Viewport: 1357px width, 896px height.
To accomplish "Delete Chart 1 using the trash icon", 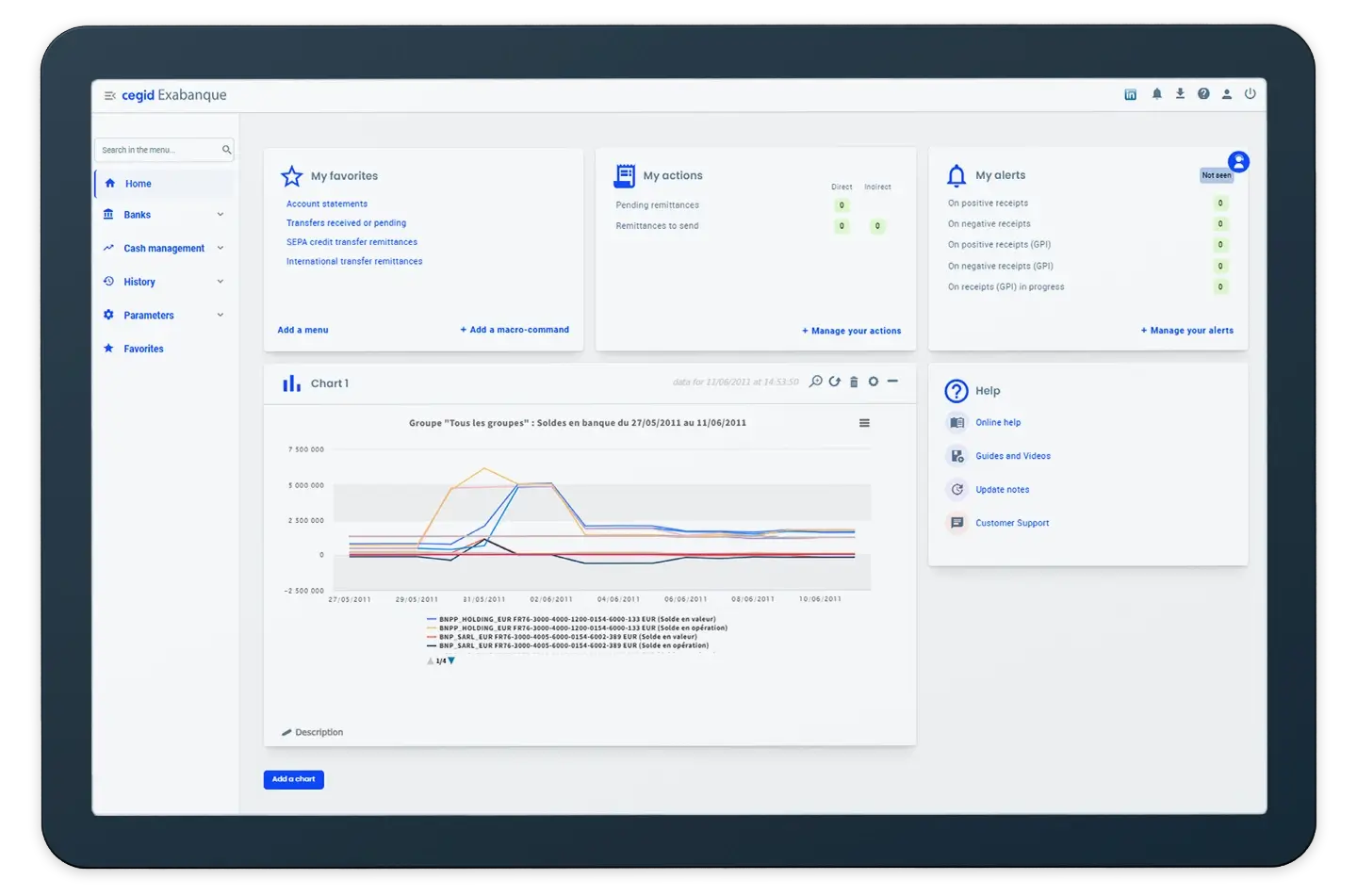I will pyautogui.click(x=854, y=382).
